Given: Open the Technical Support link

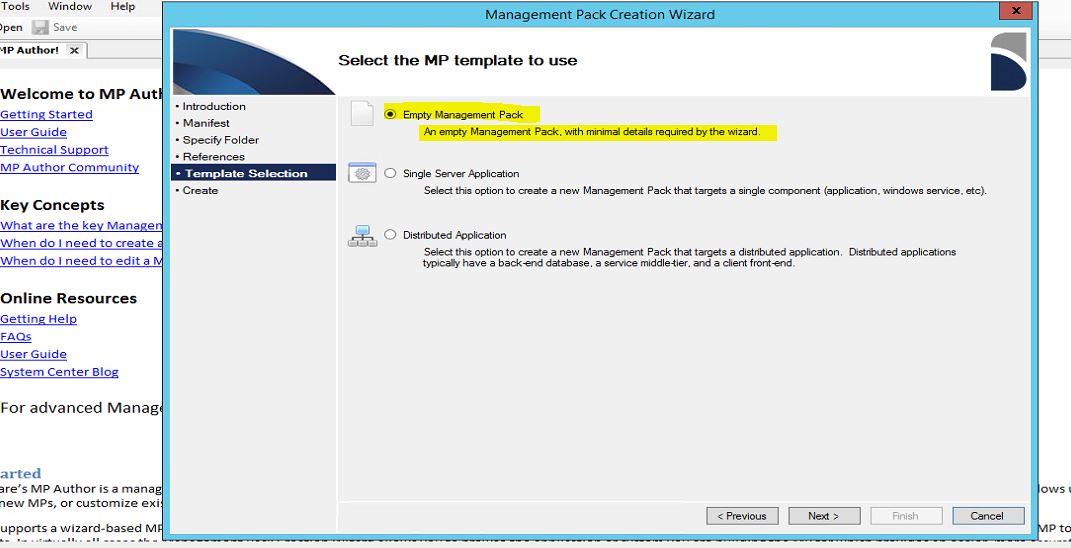Looking at the screenshot, I should [x=54, y=150].
